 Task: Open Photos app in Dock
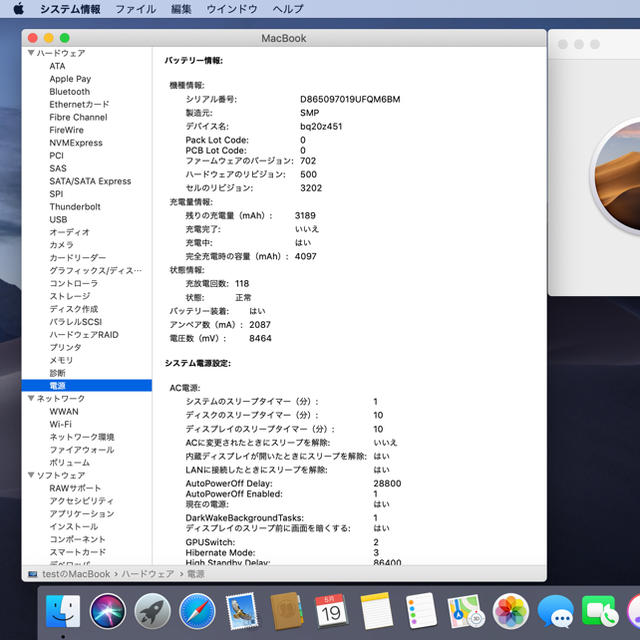point(511,611)
